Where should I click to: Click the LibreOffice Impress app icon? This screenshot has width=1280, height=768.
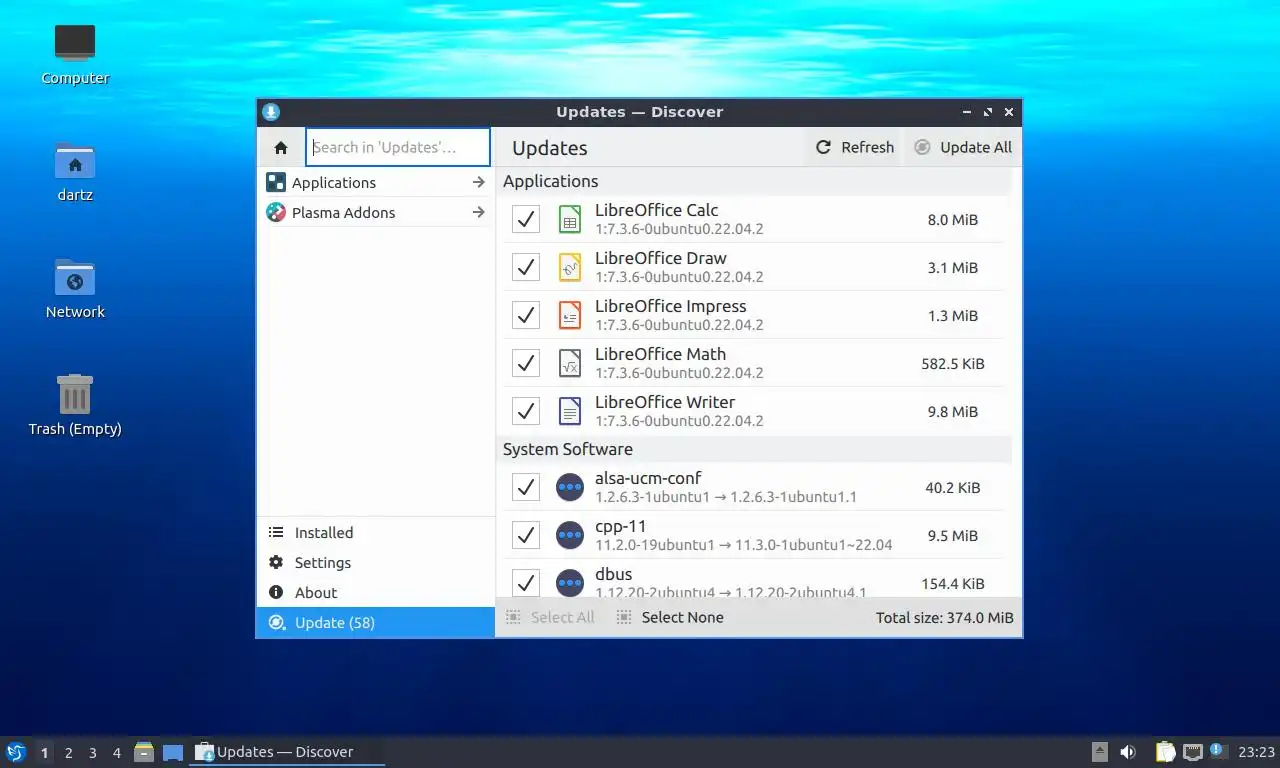pyautogui.click(x=570, y=315)
